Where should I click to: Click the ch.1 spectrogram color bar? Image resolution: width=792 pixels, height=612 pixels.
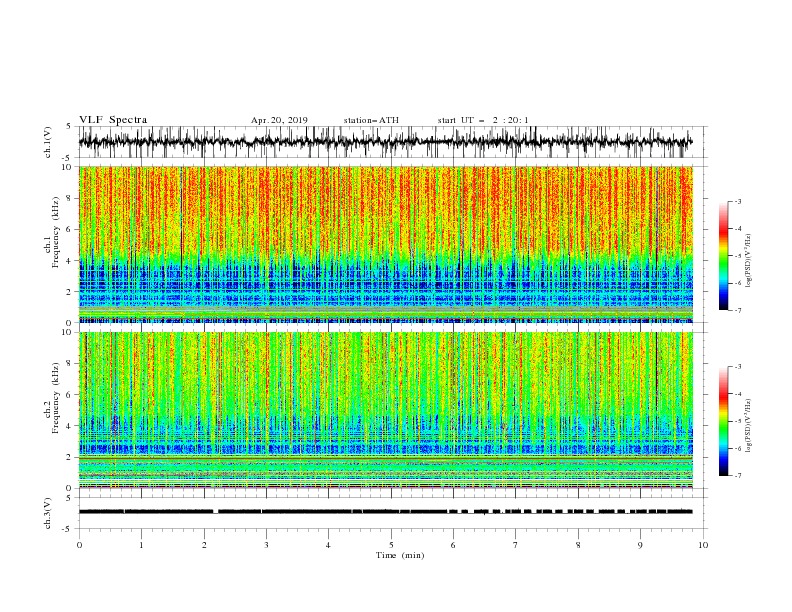[724, 256]
